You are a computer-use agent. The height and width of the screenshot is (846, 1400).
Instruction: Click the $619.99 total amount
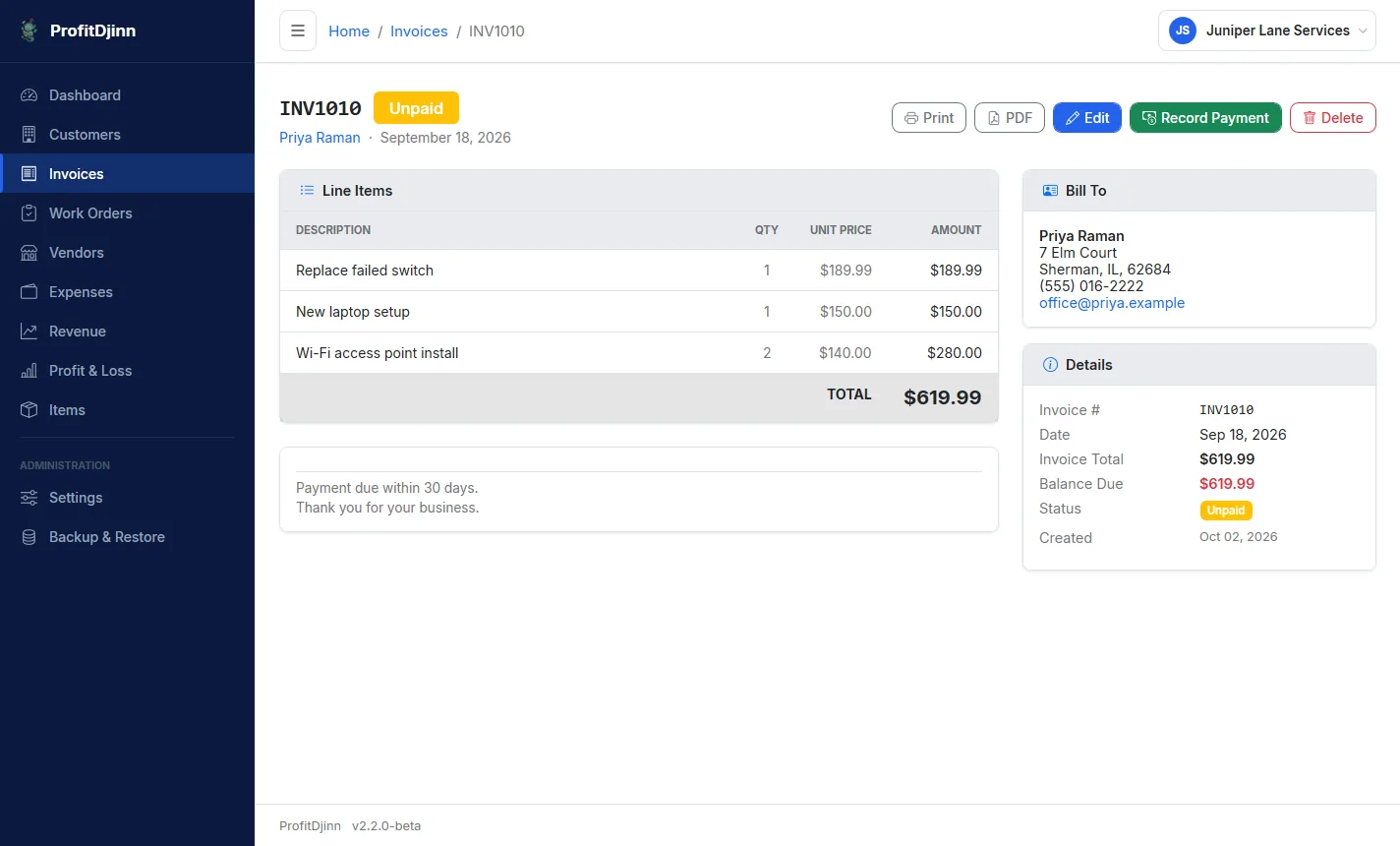click(x=943, y=397)
